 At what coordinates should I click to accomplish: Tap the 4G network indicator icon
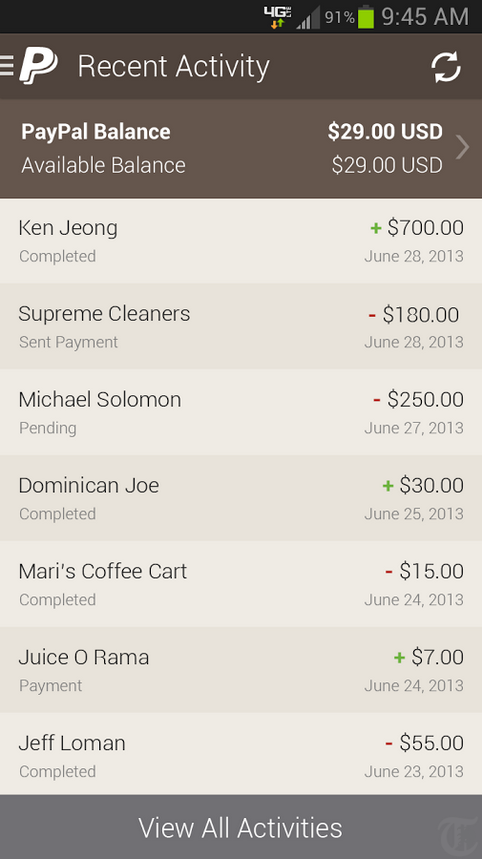pos(278,17)
